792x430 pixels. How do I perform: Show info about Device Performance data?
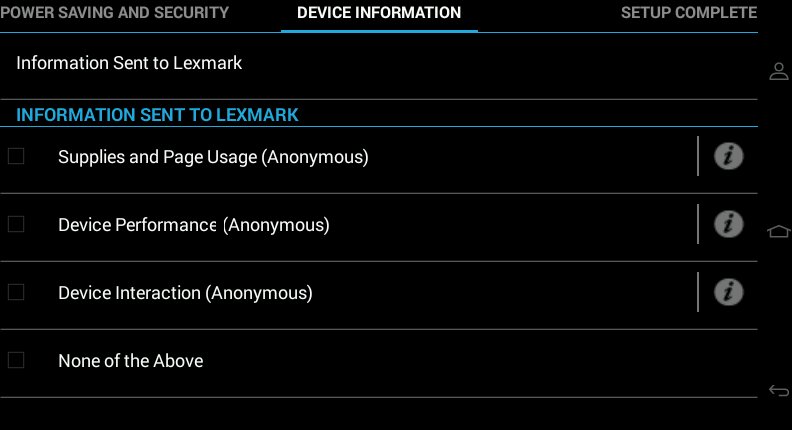tap(728, 224)
